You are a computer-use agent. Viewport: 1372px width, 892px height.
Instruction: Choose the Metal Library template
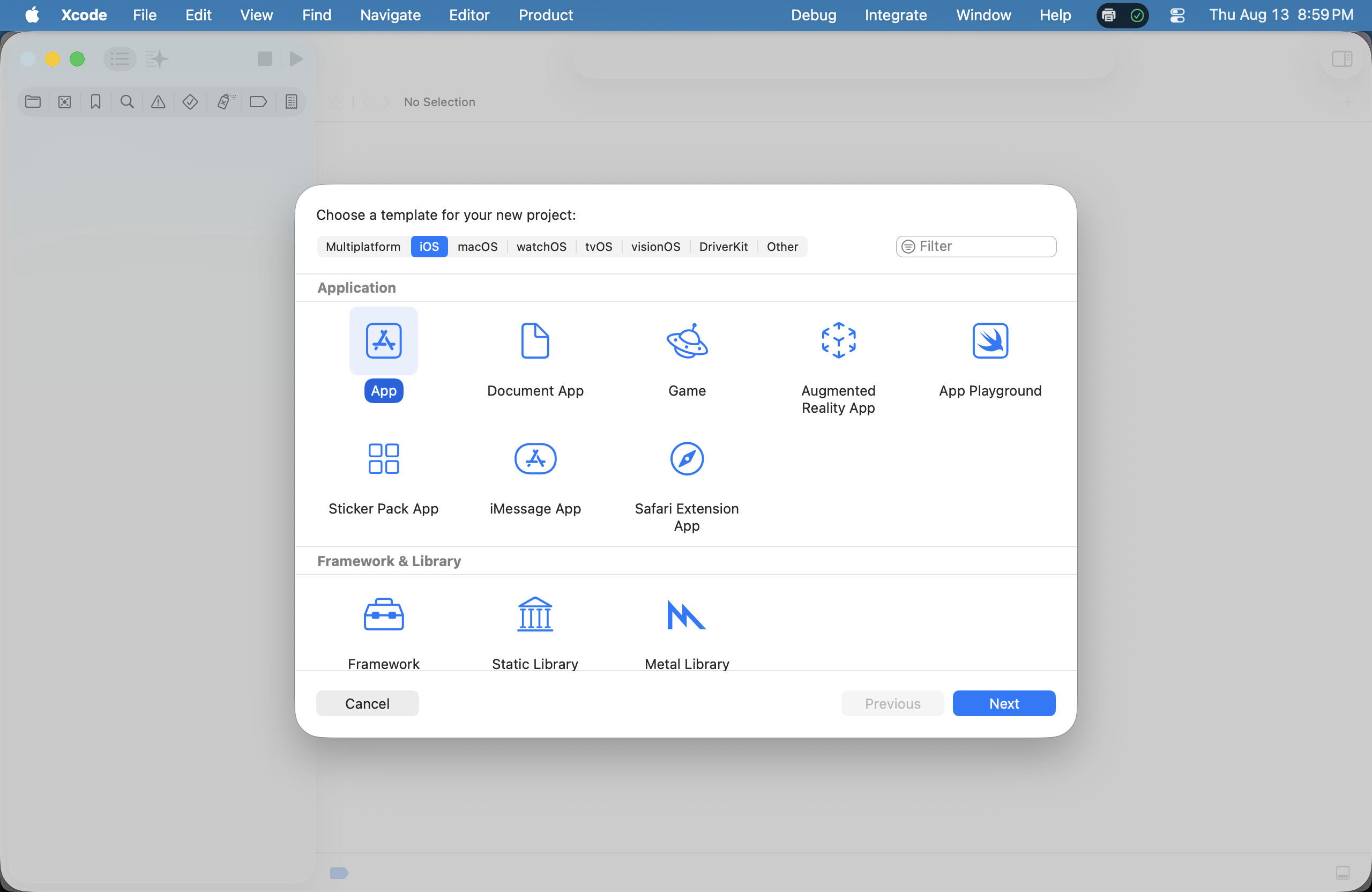click(687, 615)
